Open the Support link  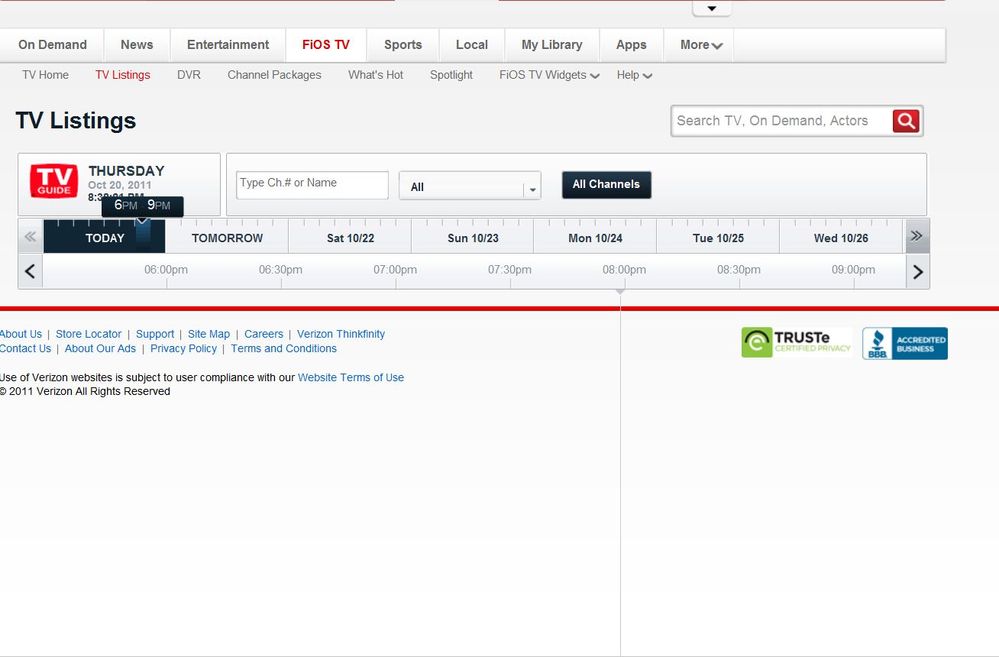click(x=155, y=334)
